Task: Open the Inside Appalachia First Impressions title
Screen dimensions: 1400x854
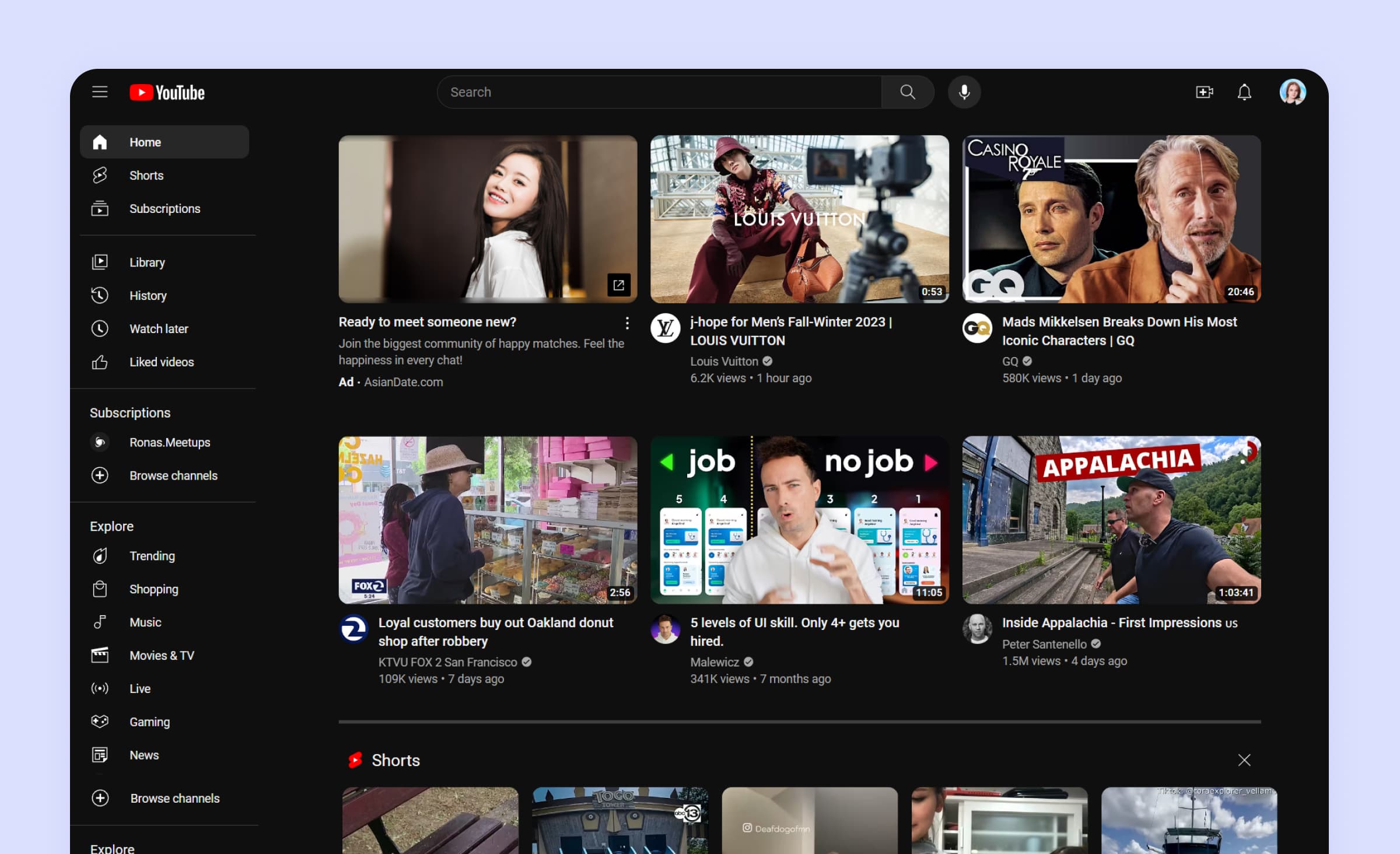Action: click(1119, 622)
